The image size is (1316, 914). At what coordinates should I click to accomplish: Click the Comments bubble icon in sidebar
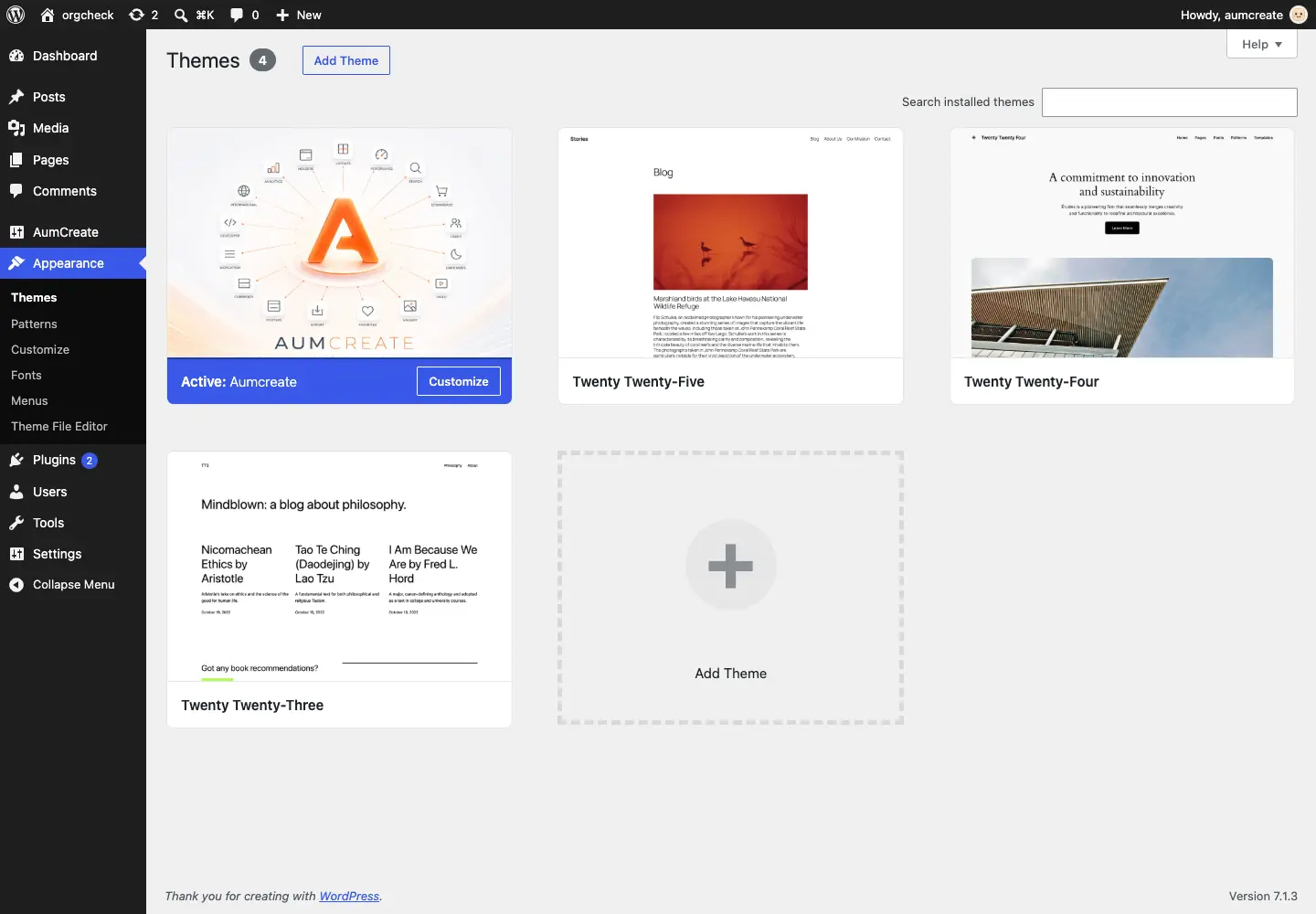(16, 191)
